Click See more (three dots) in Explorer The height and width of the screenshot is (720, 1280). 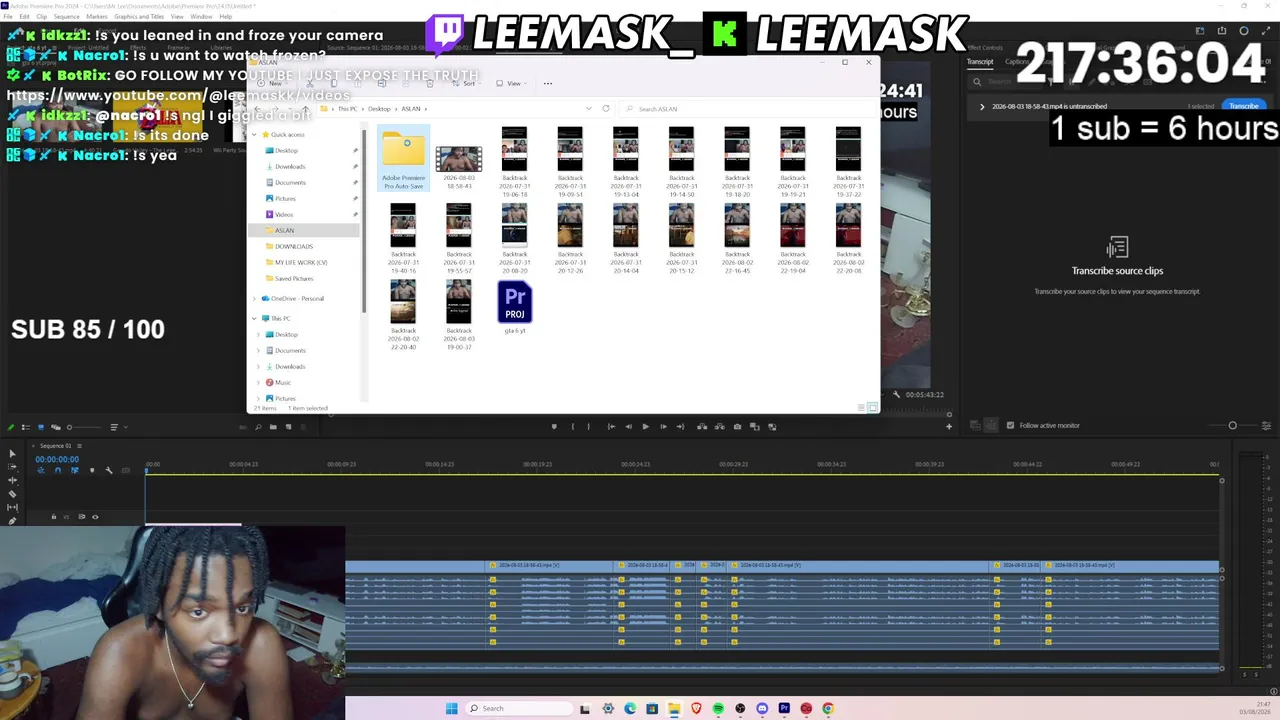(547, 83)
